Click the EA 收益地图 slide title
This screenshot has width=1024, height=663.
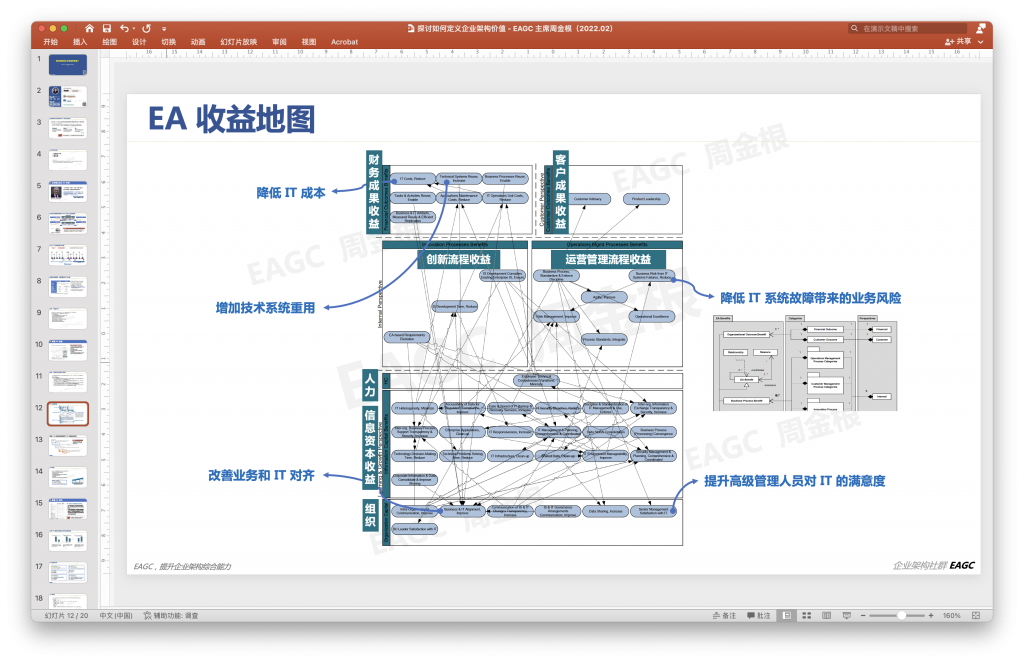click(232, 119)
